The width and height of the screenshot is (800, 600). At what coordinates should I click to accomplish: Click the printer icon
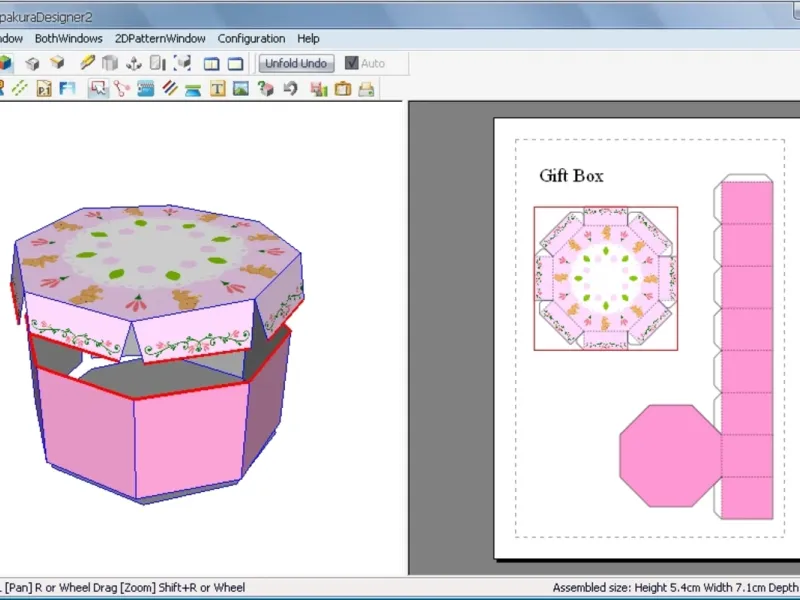pos(366,89)
